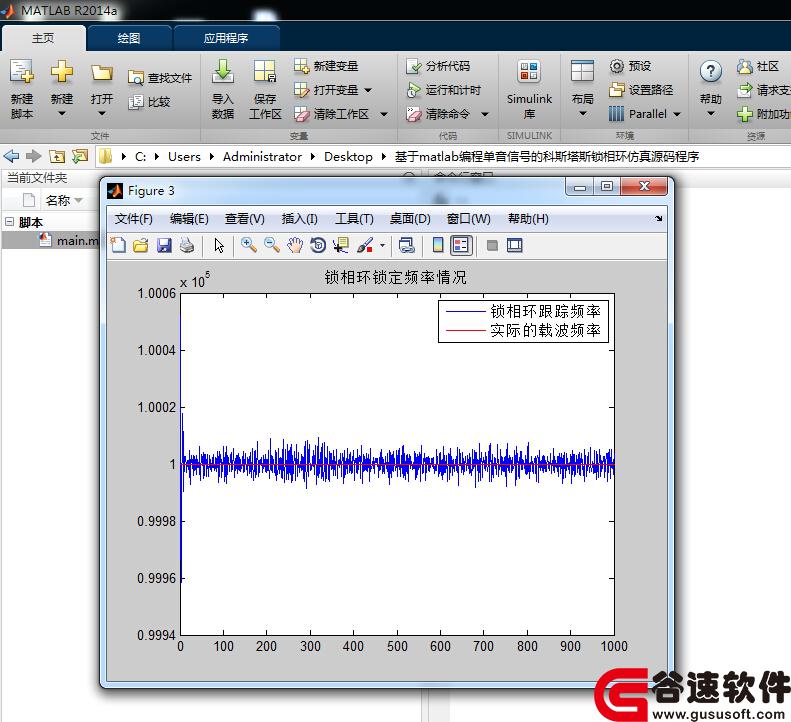The height and width of the screenshot is (722, 791).
Task: Toggle the Pan hand tool
Action: click(295, 246)
